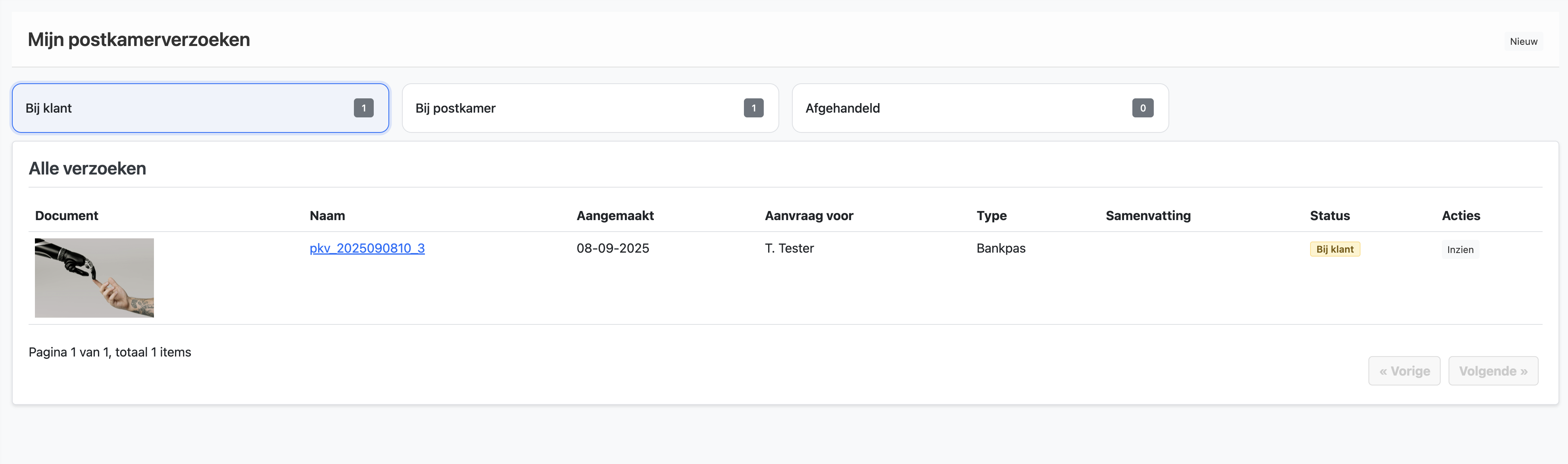Click the Aangemaakt column header

[615, 216]
